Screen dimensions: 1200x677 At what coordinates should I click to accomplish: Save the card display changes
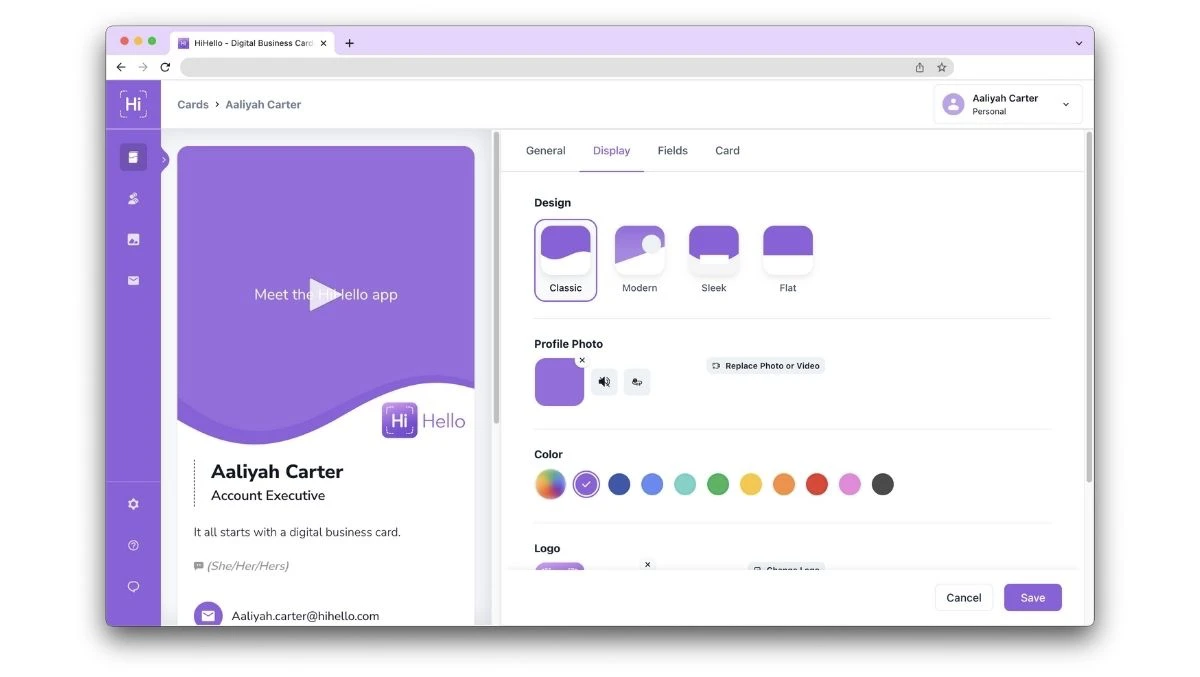click(1032, 597)
